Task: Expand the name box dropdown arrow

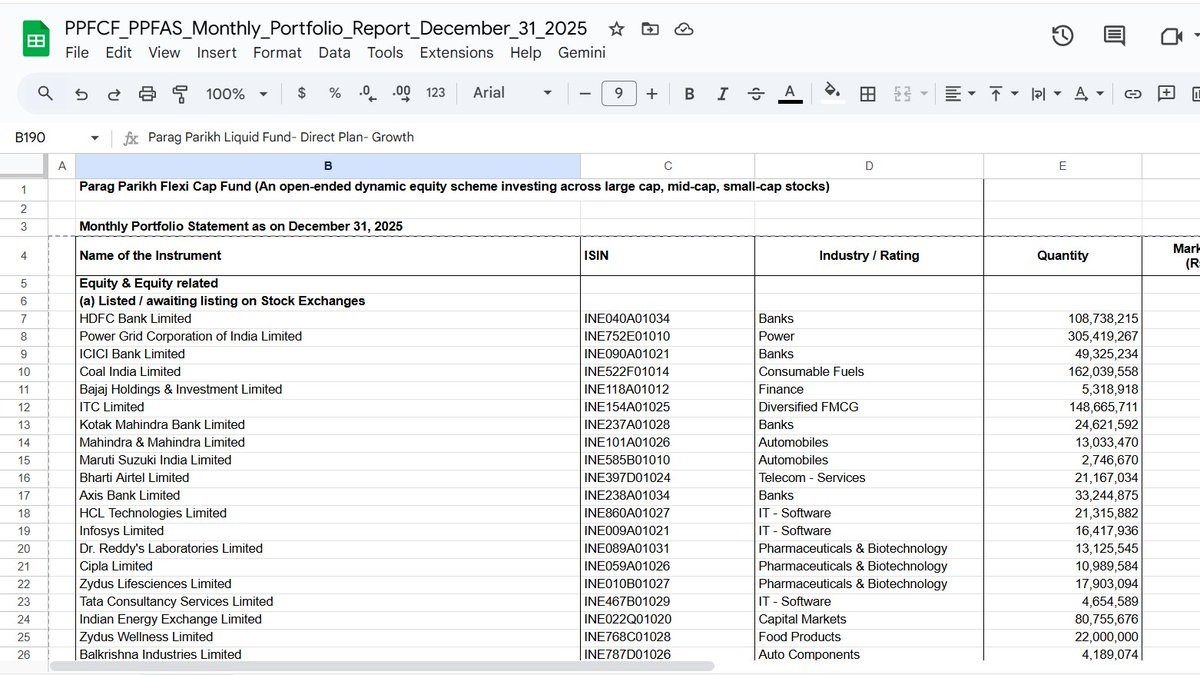Action: [95, 138]
